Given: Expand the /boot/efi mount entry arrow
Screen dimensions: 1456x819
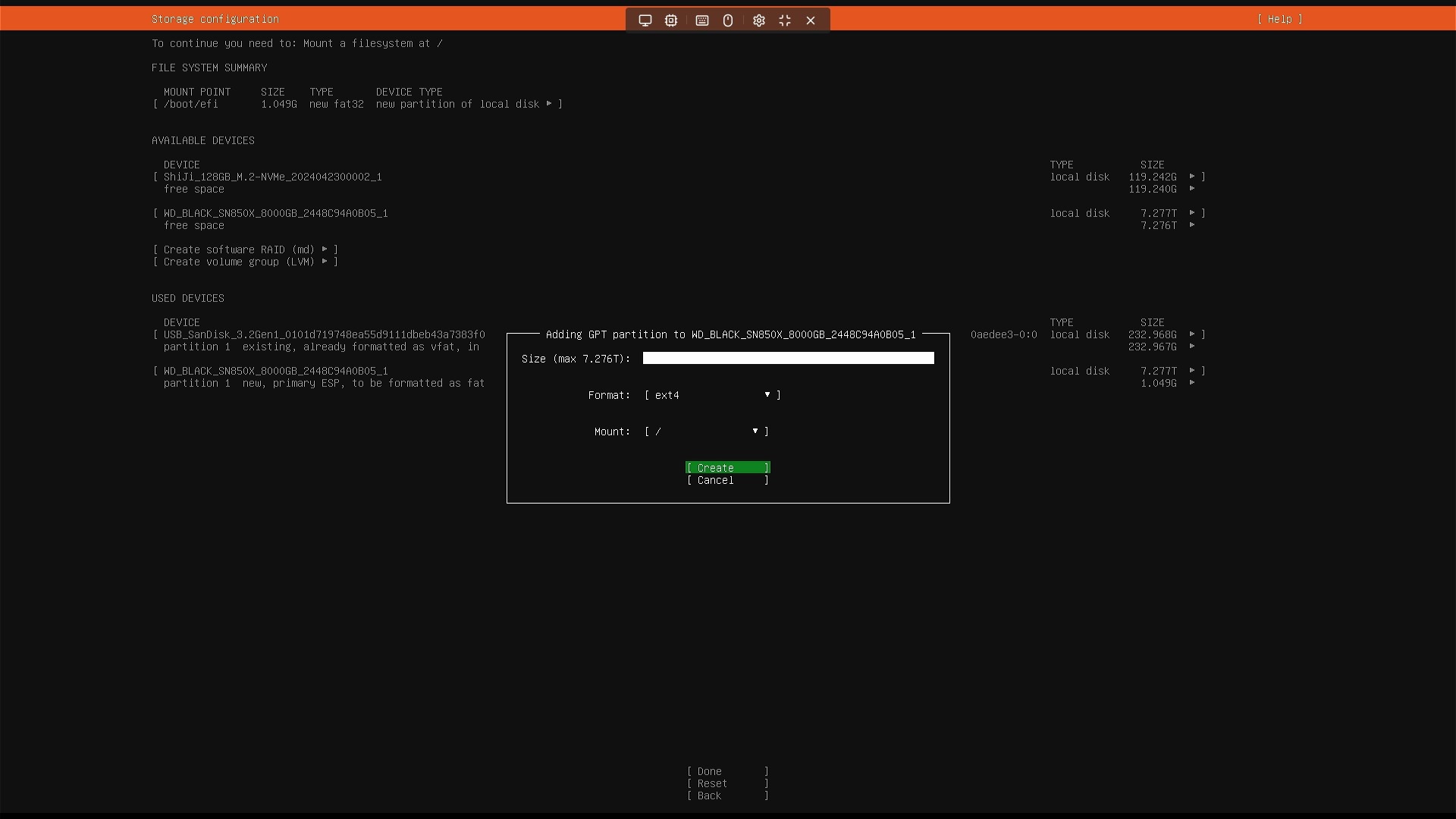Looking at the screenshot, I should (549, 104).
